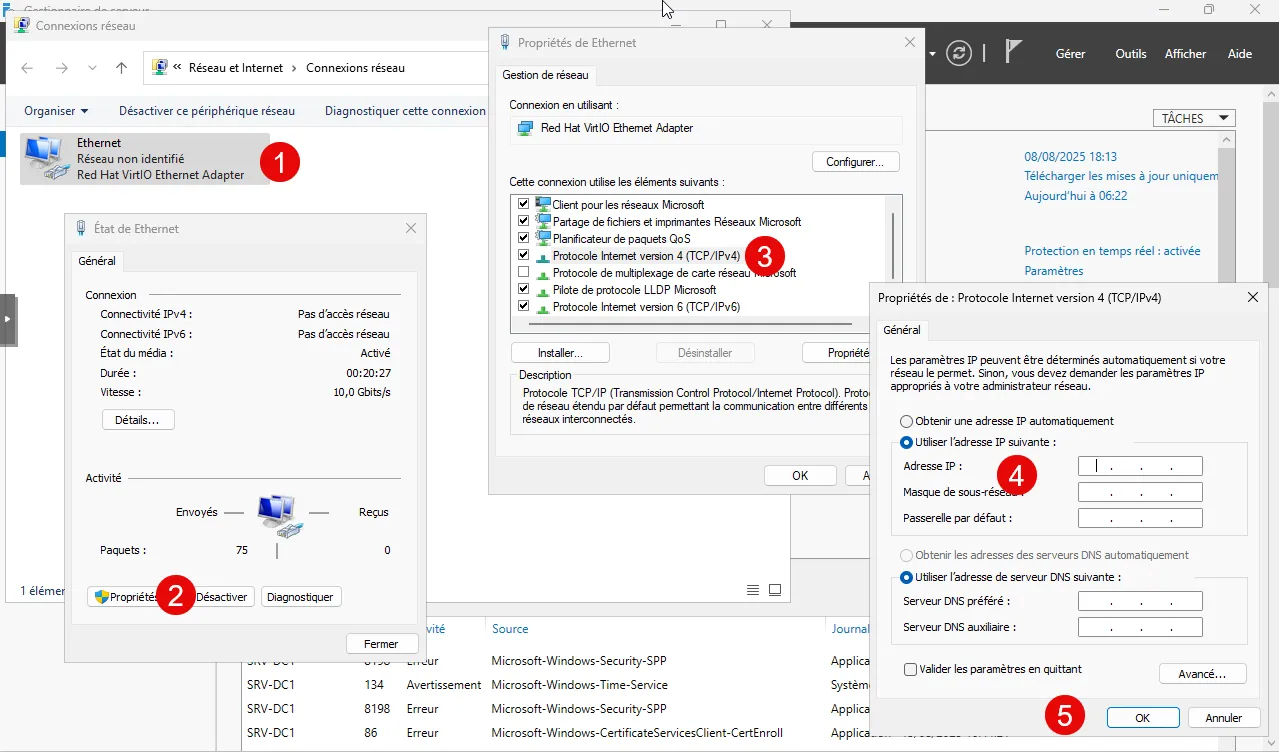Expand the Organiser menu
This screenshot has height=752, width=1279.
[56, 111]
